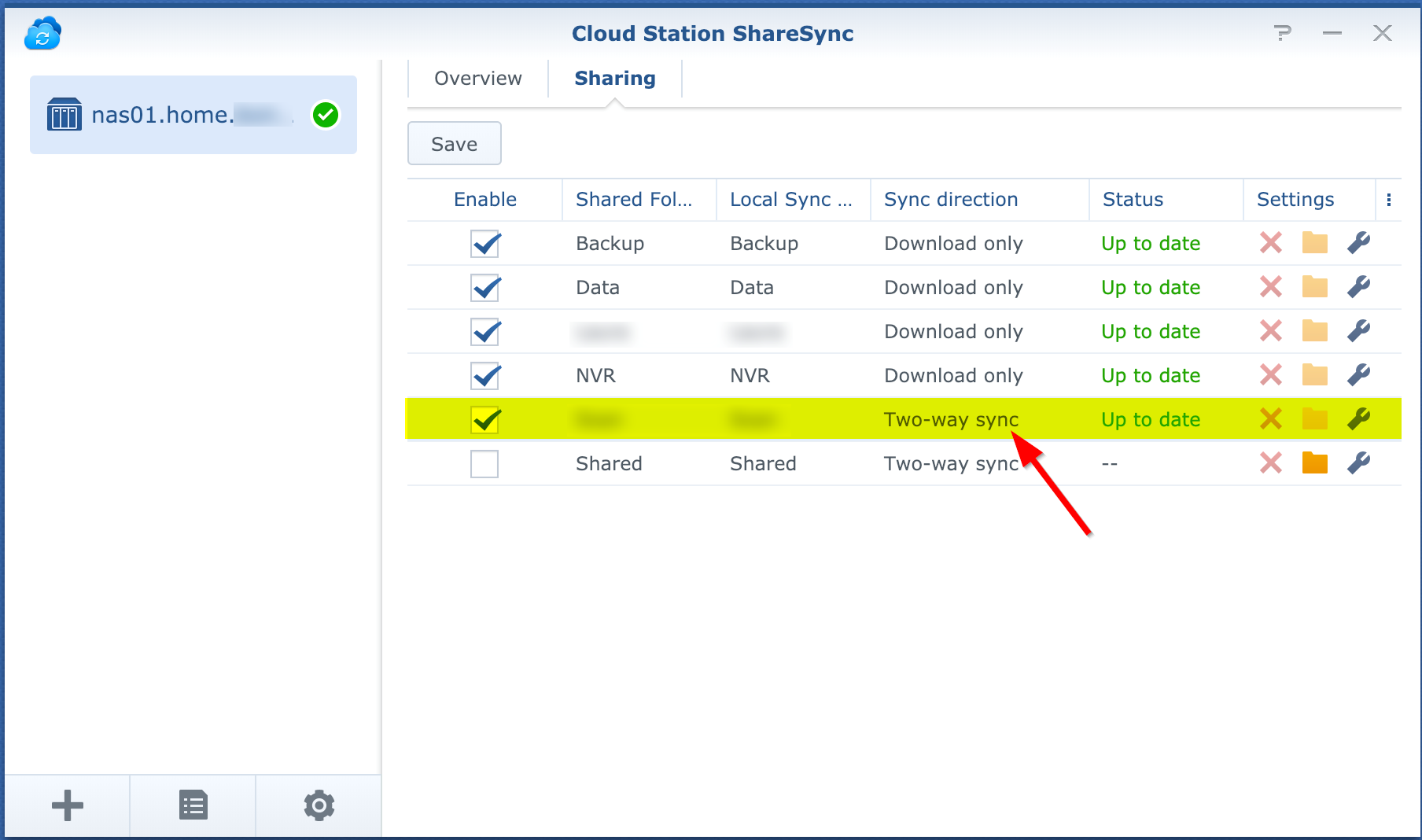Click the Settings column header

pos(1309,200)
